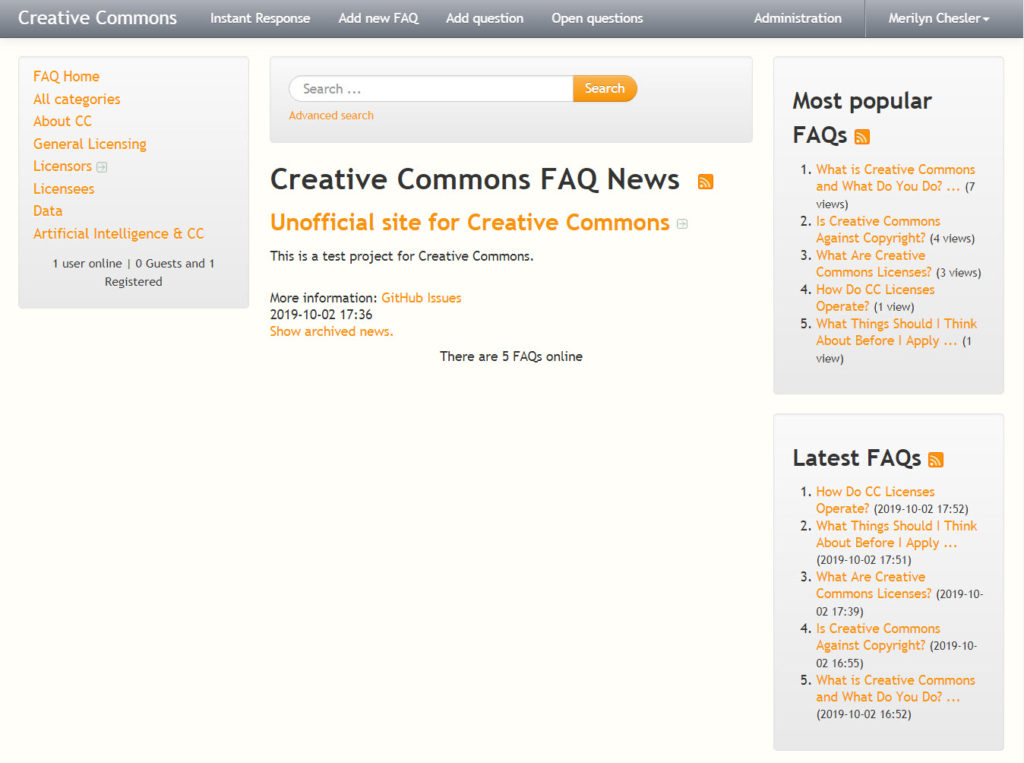Image resolution: width=1024 pixels, height=763 pixels.
Task: Click the RSS icon beside Creative Commons FAQ News
Action: [705, 182]
